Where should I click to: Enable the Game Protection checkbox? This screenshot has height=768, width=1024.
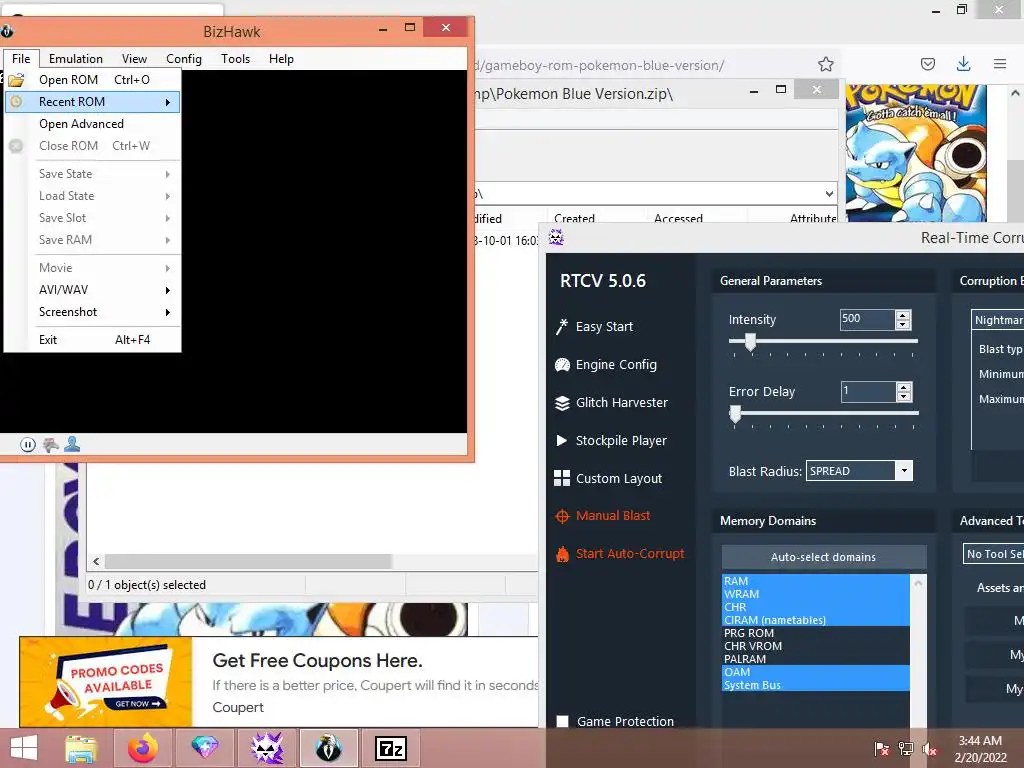[562, 722]
